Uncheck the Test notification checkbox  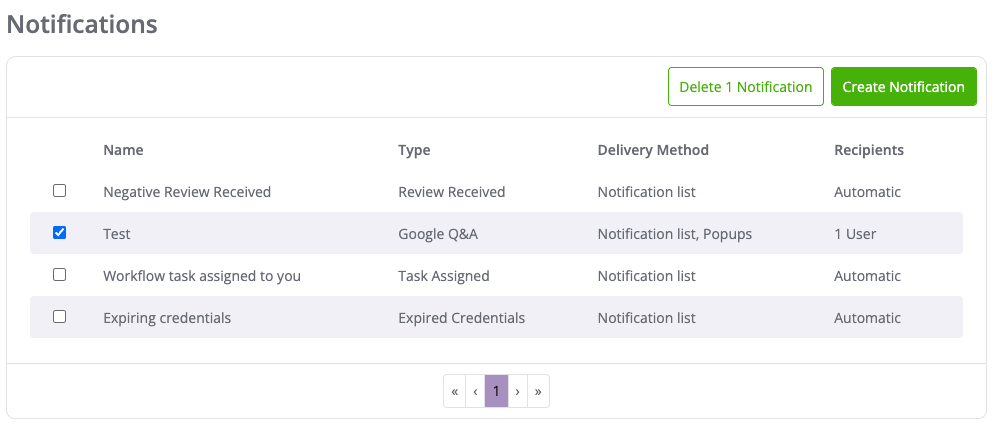click(x=59, y=233)
